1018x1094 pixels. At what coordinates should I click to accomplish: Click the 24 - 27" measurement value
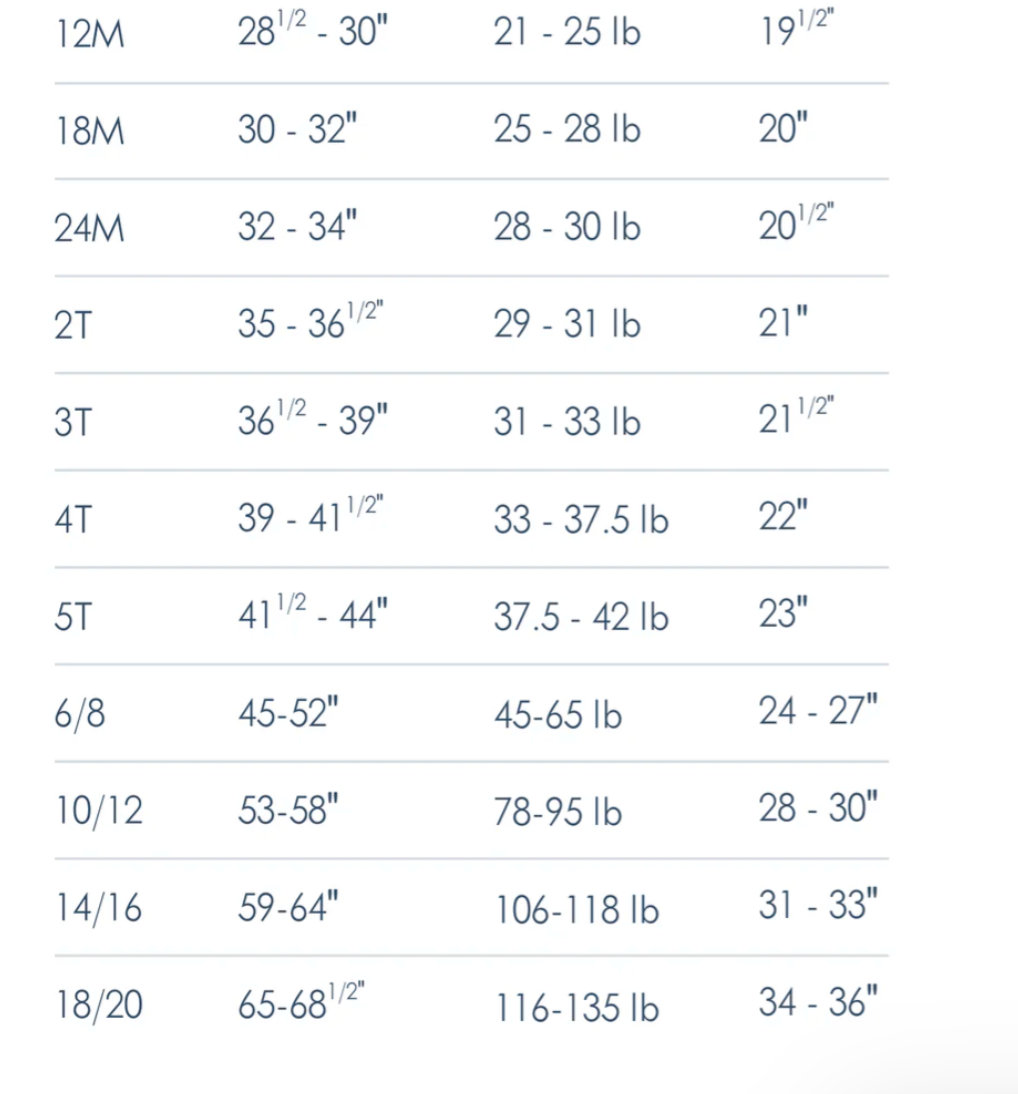coord(818,710)
